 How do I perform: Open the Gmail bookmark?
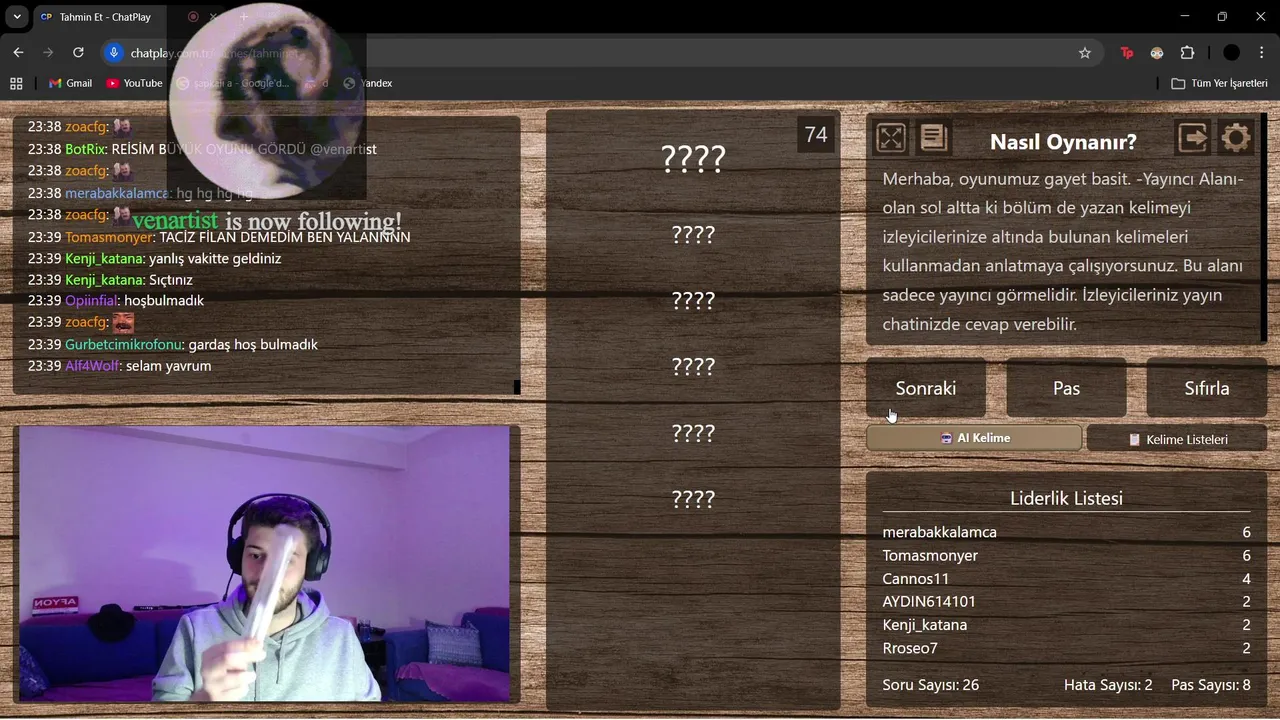(71, 83)
